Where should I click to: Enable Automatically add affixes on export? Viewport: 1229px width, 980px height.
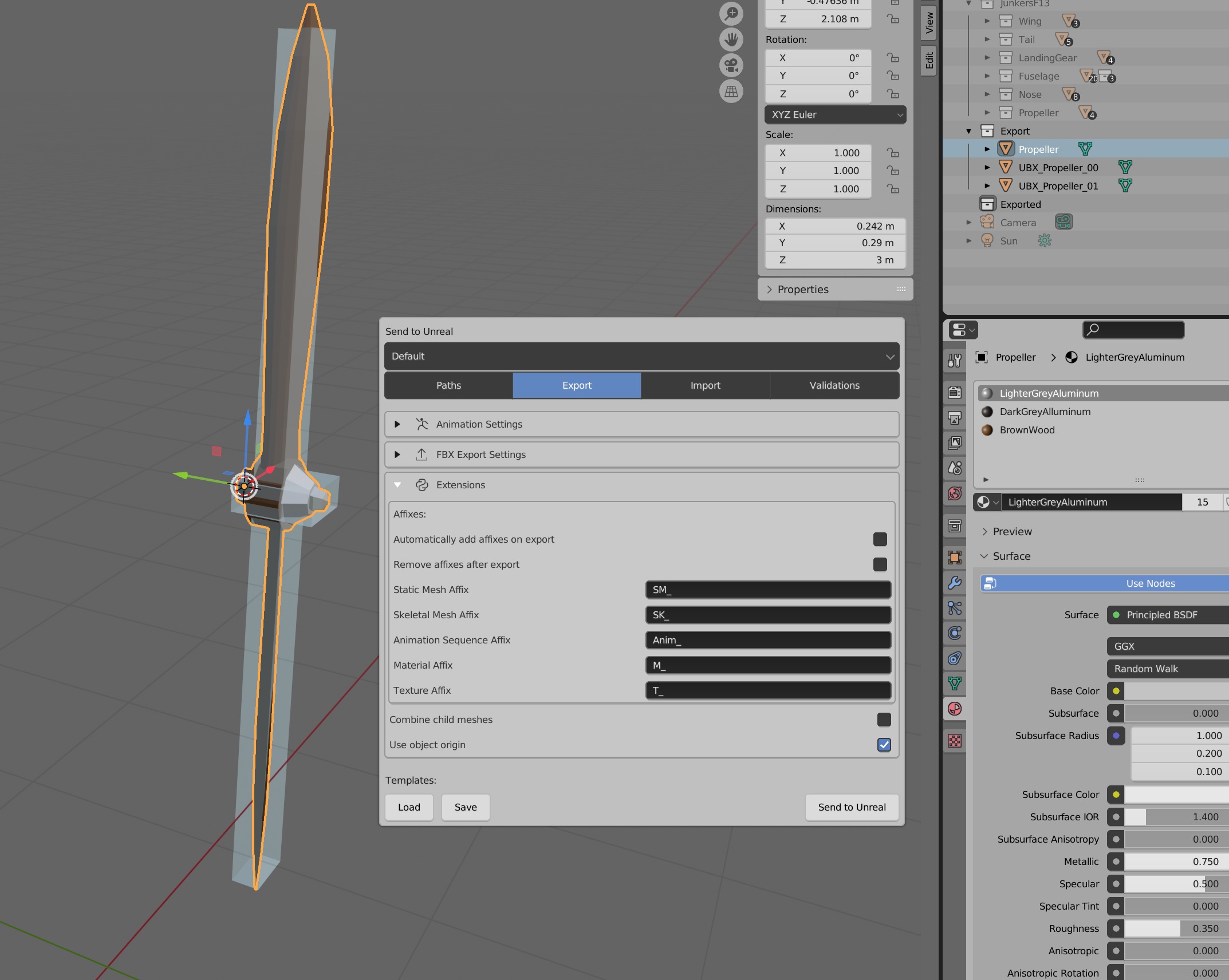[x=880, y=539]
